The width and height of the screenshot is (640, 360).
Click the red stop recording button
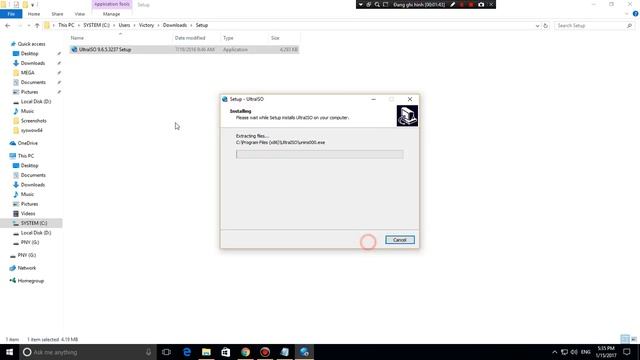tap(471, 4)
